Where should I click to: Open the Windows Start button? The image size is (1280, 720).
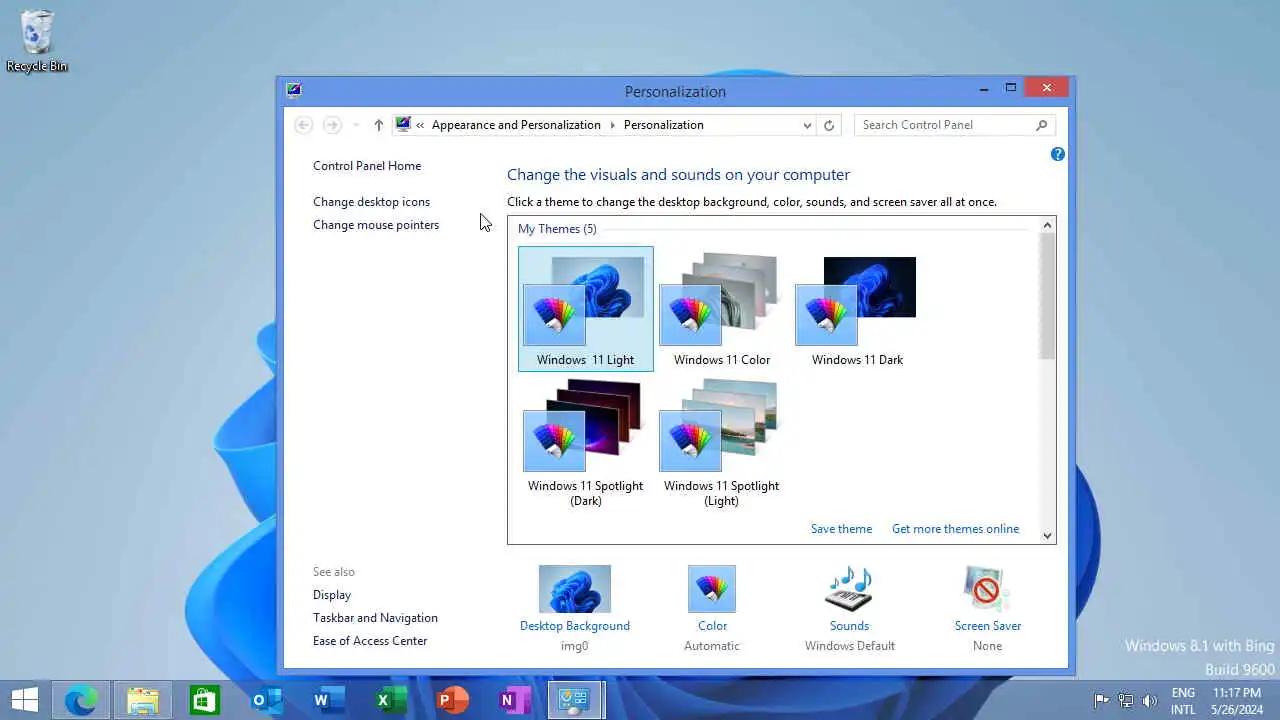pyautogui.click(x=24, y=700)
